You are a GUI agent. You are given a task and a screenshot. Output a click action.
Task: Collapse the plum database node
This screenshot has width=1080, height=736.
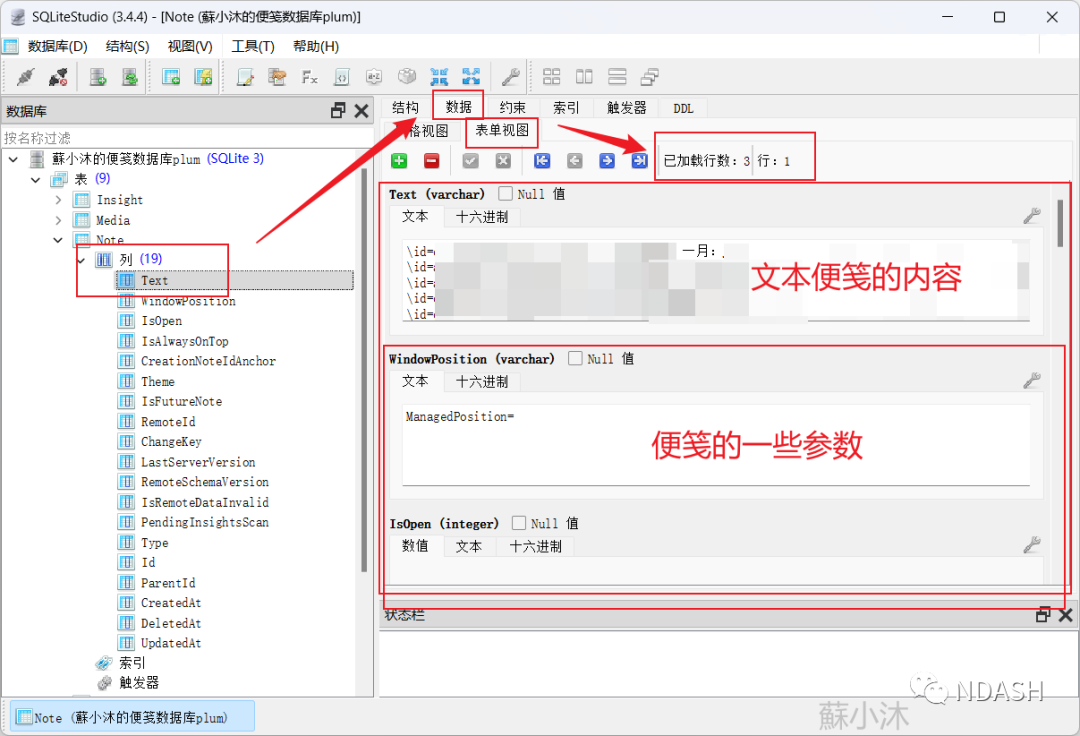(x=13, y=159)
